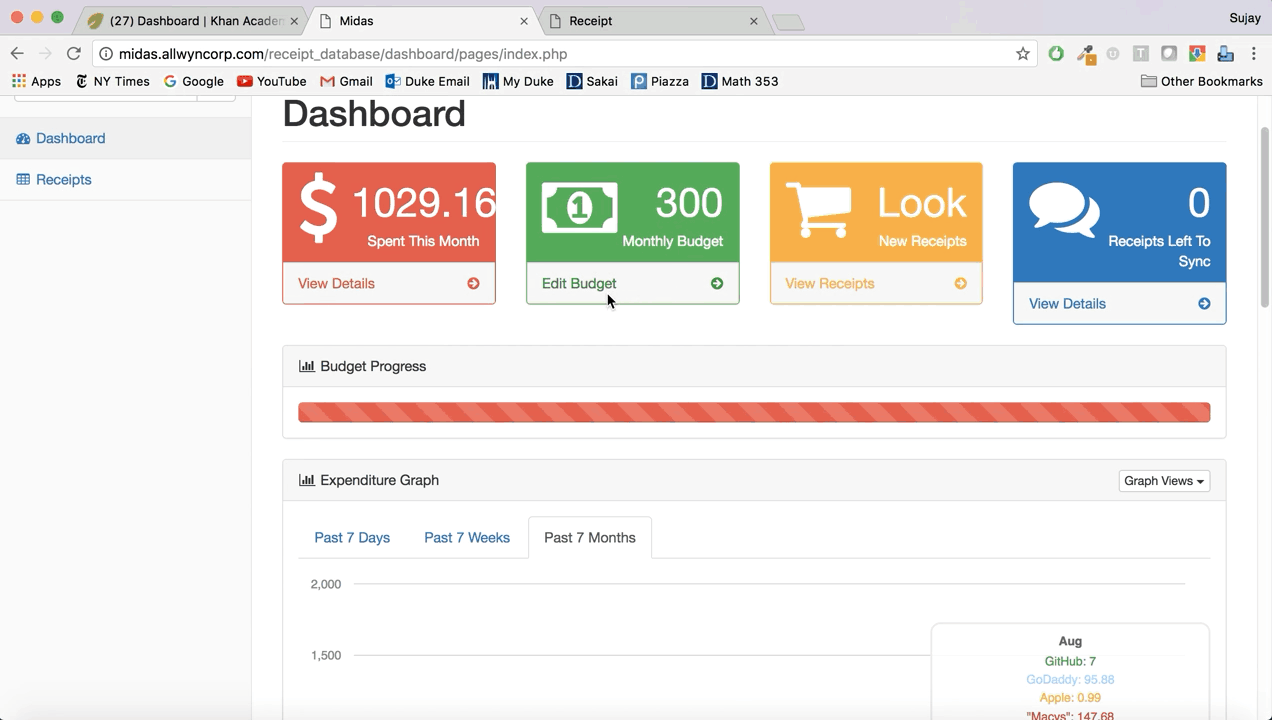Click arrow icon on Receipts Left To Sync card
Screen dimensions: 1272x720
[x=1204, y=303]
